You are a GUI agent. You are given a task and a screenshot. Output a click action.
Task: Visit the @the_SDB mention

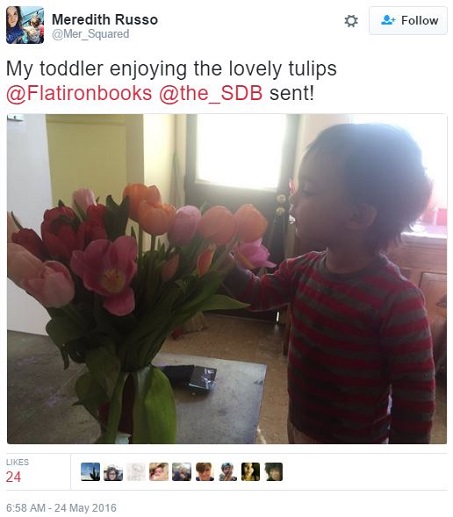(211, 93)
